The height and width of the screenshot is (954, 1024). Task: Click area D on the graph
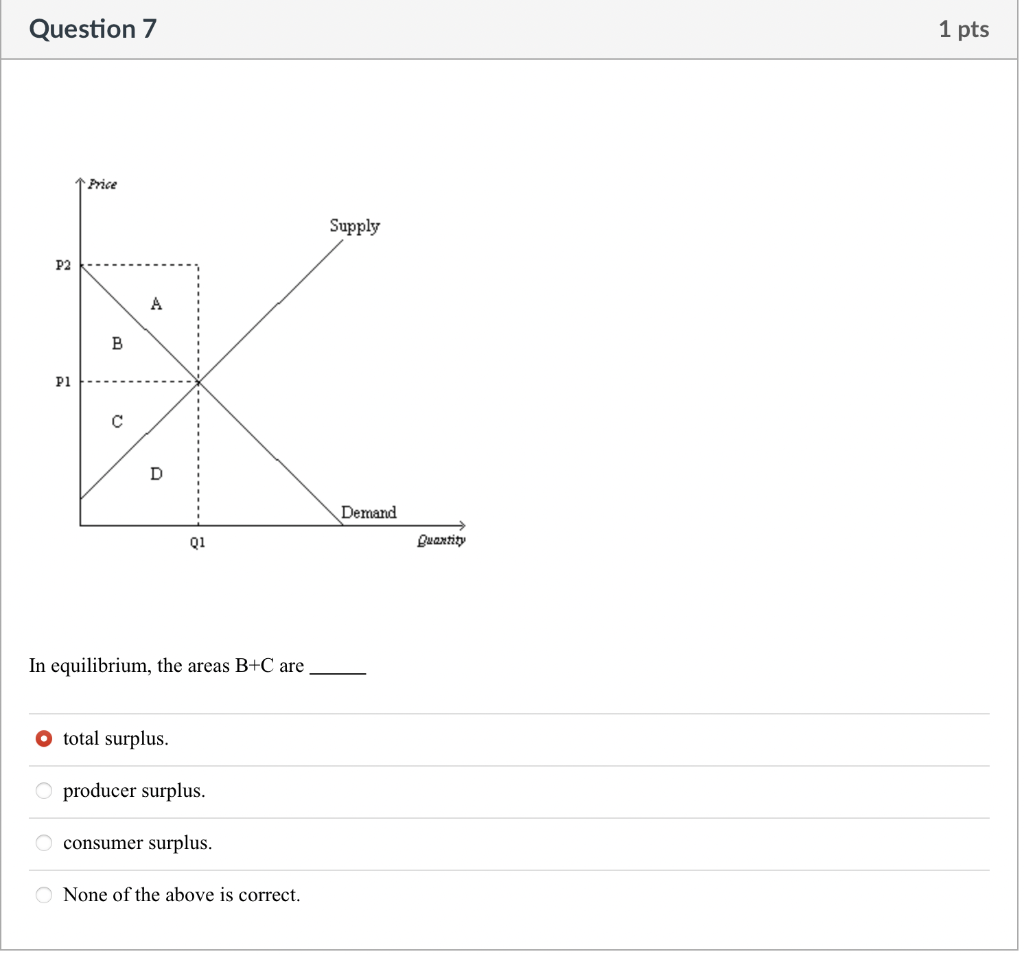click(x=156, y=474)
